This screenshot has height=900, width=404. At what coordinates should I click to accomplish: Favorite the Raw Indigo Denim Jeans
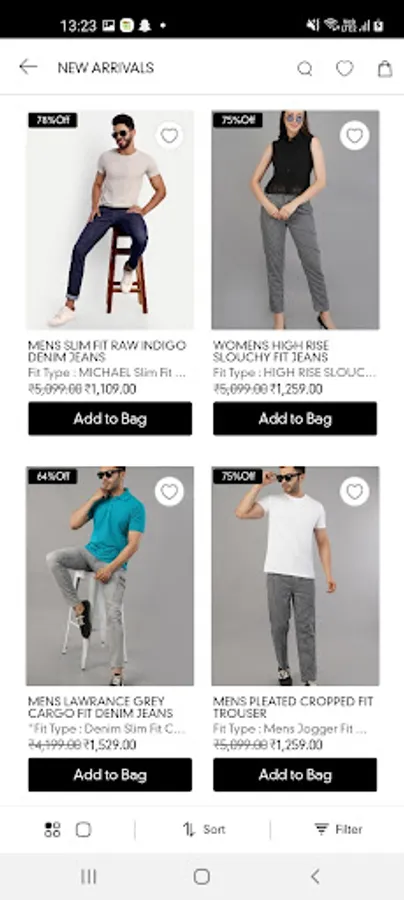click(169, 136)
